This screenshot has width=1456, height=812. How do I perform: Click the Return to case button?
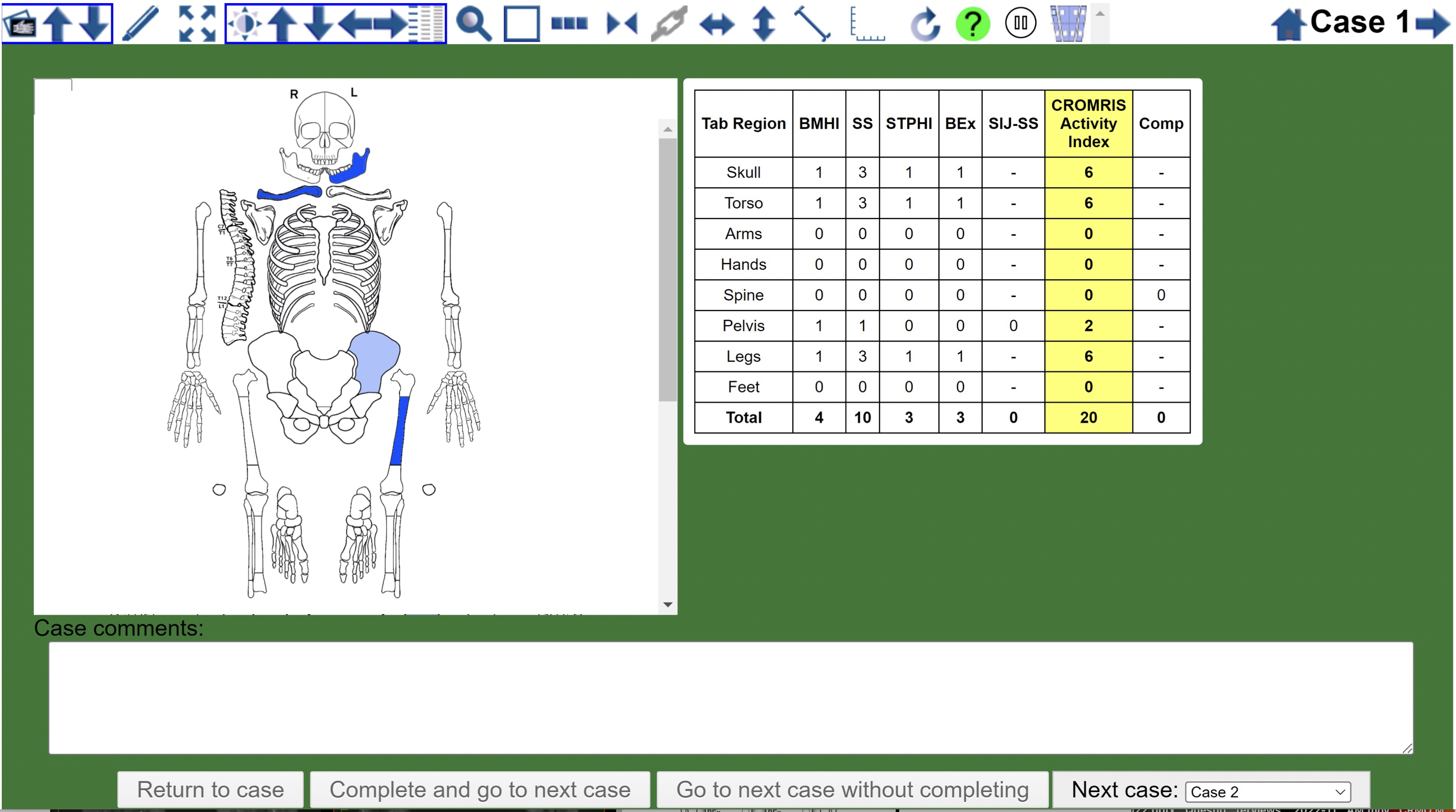point(210,789)
